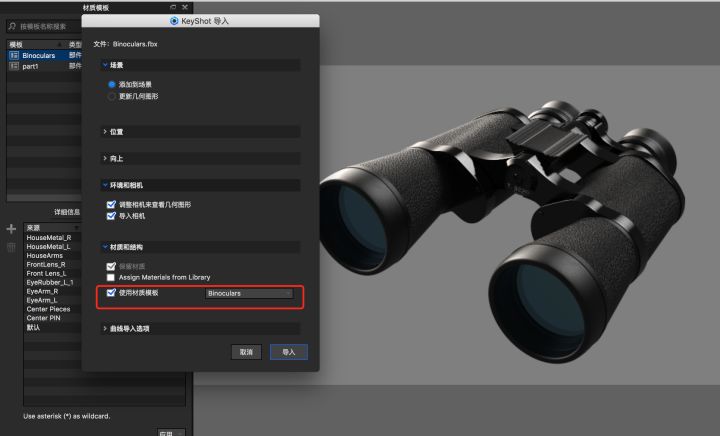Click the Binoculars template row icon

(x=14, y=55)
